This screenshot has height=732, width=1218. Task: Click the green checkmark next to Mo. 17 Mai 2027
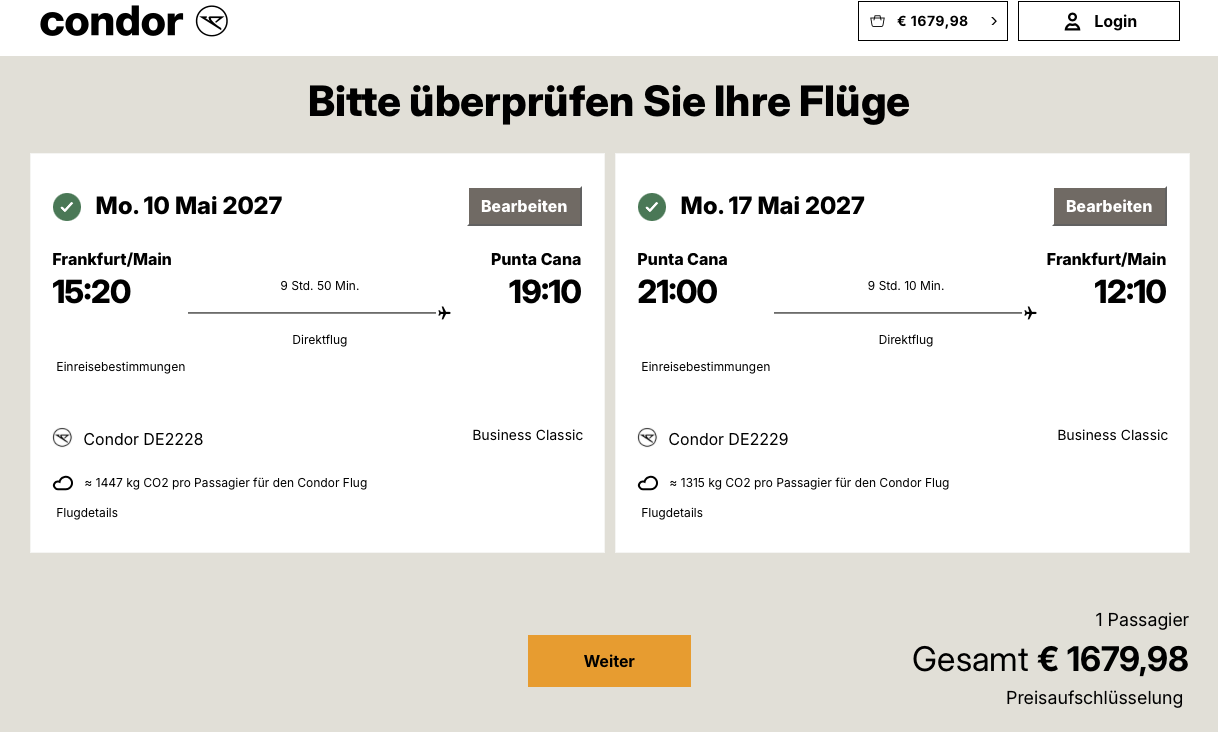[652, 207]
